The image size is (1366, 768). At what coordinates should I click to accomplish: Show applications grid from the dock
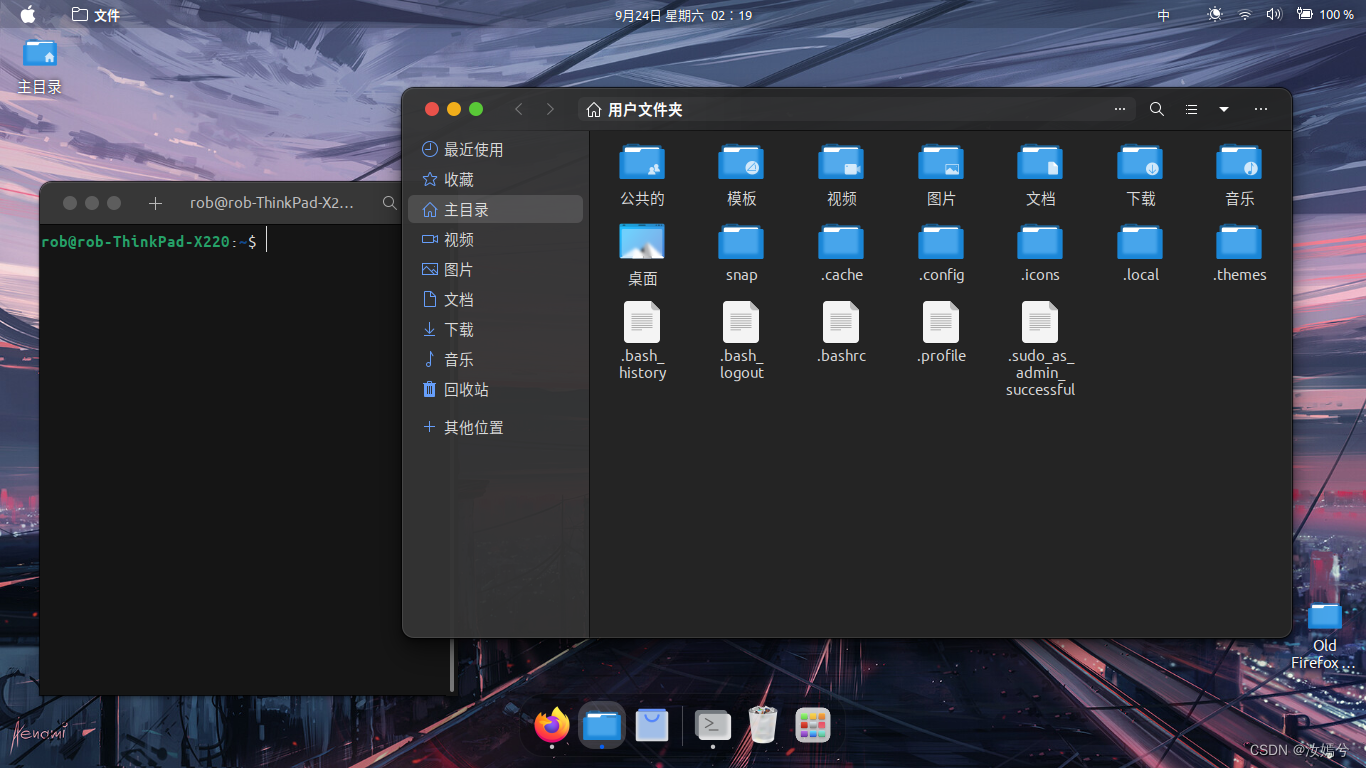[x=813, y=725]
